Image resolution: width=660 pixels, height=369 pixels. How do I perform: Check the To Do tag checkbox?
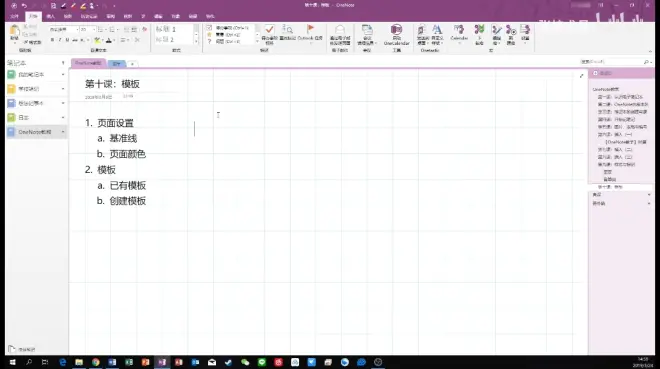click(x=209, y=28)
